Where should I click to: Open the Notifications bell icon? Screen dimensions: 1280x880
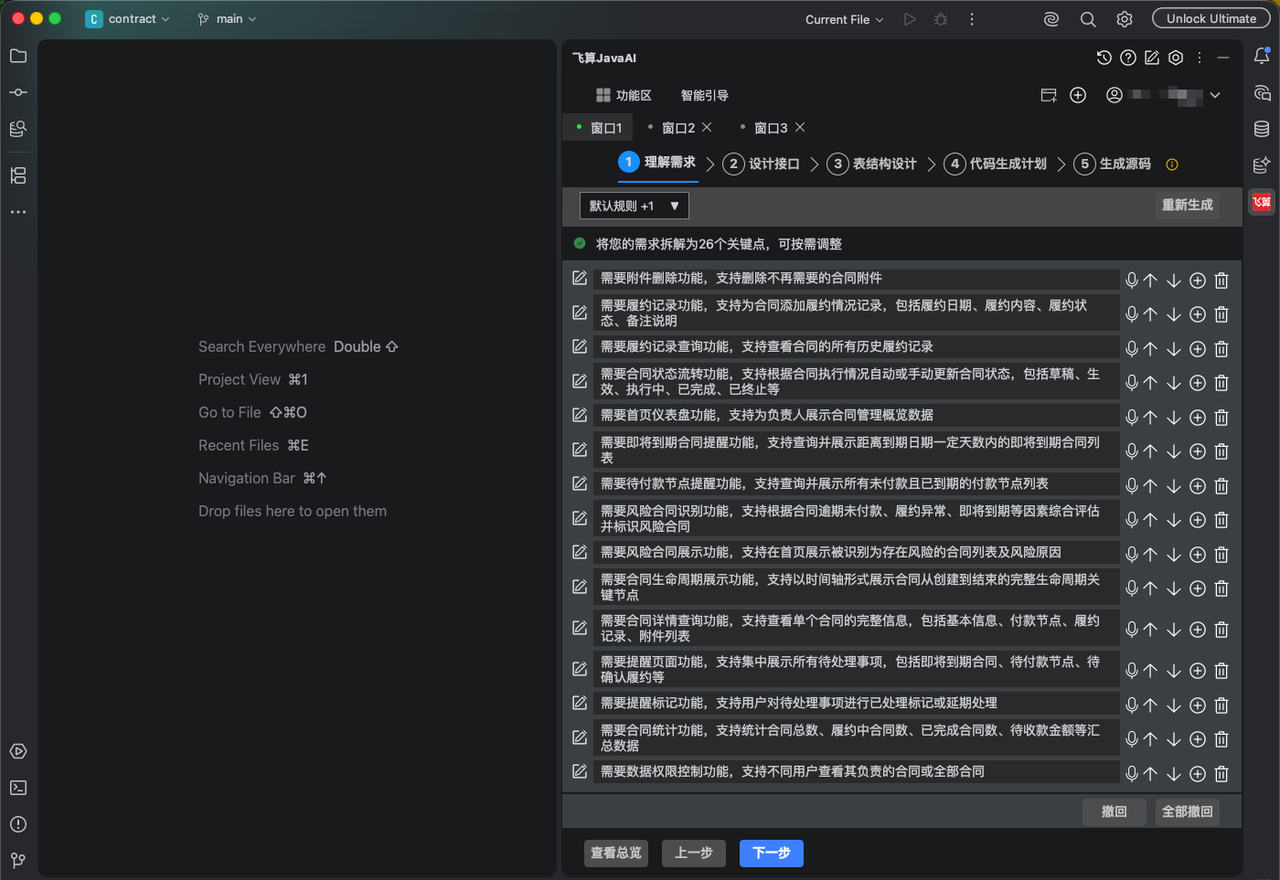point(1262,56)
